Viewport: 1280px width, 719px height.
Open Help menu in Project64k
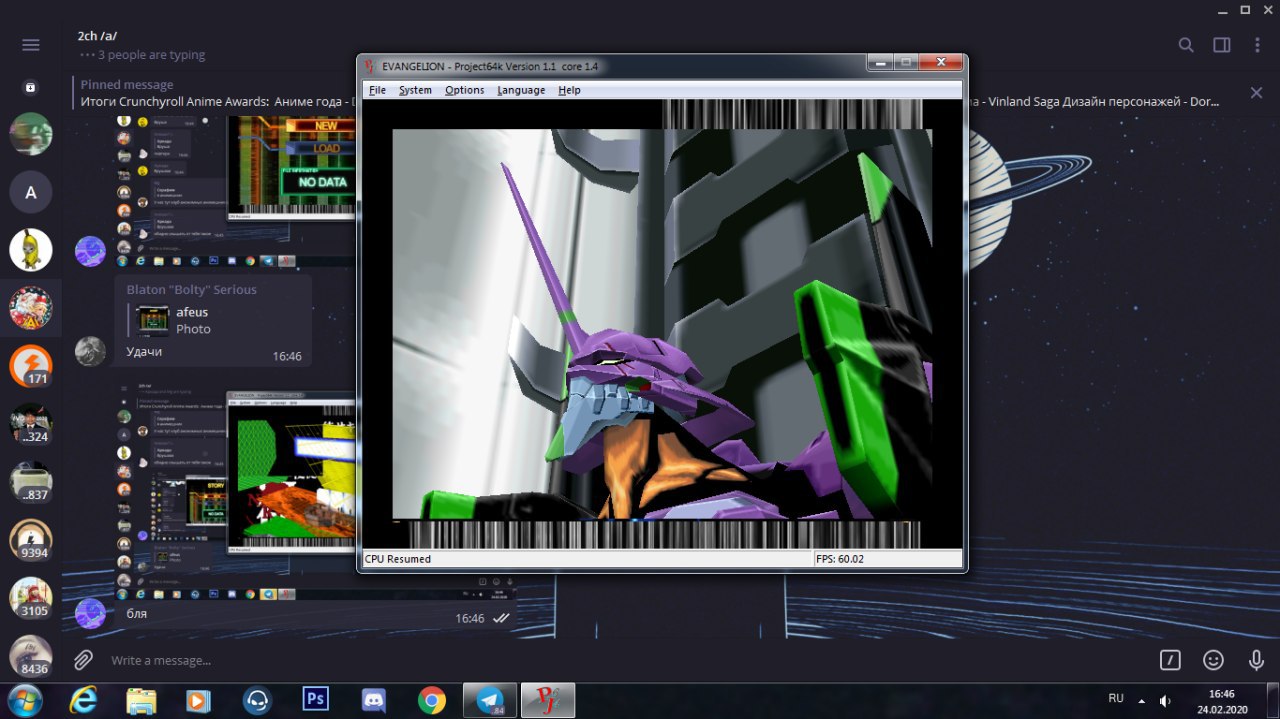[x=569, y=90]
